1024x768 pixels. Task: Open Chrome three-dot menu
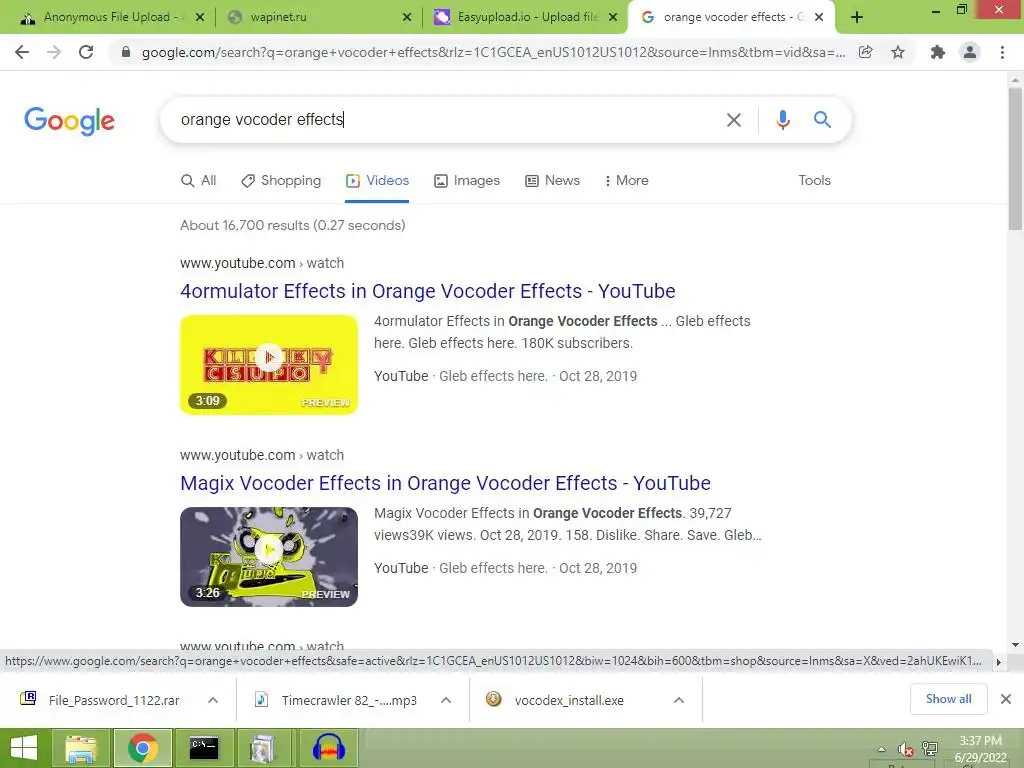1002,52
